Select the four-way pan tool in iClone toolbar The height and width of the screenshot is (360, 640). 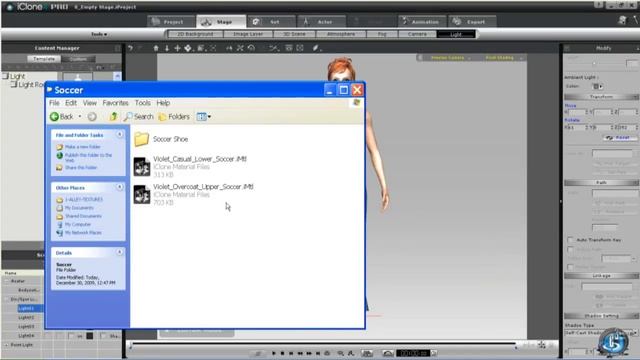pyautogui.click(x=188, y=48)
